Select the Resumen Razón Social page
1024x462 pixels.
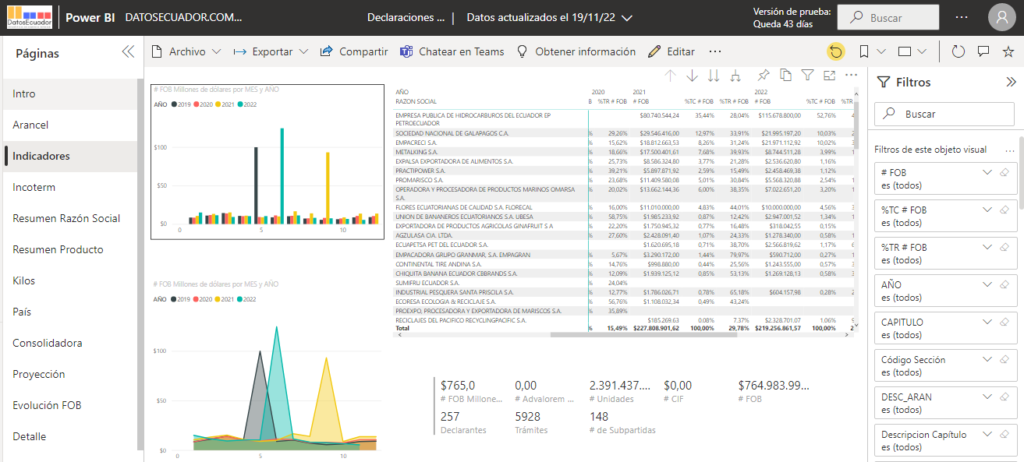click(x=69, y=218)
